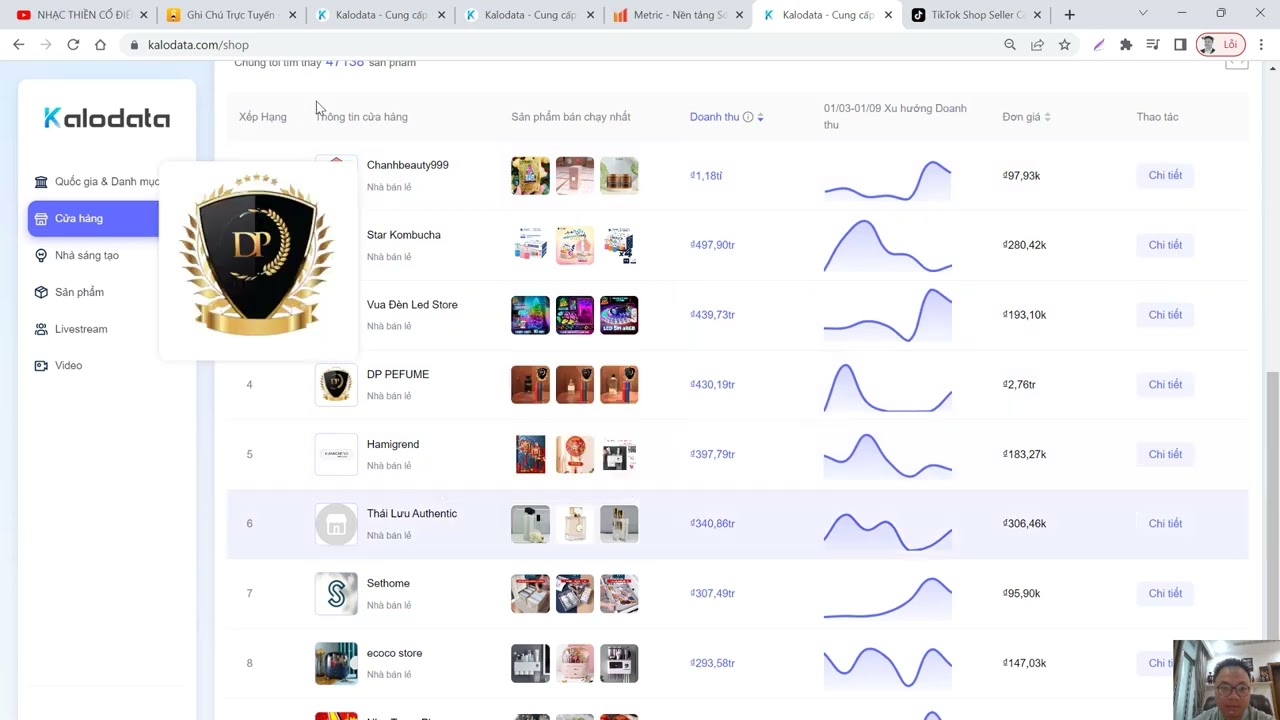This screenshot has width=1280, height=720.
Task: Click the DP PEFUME shop name
Action: 397,374
